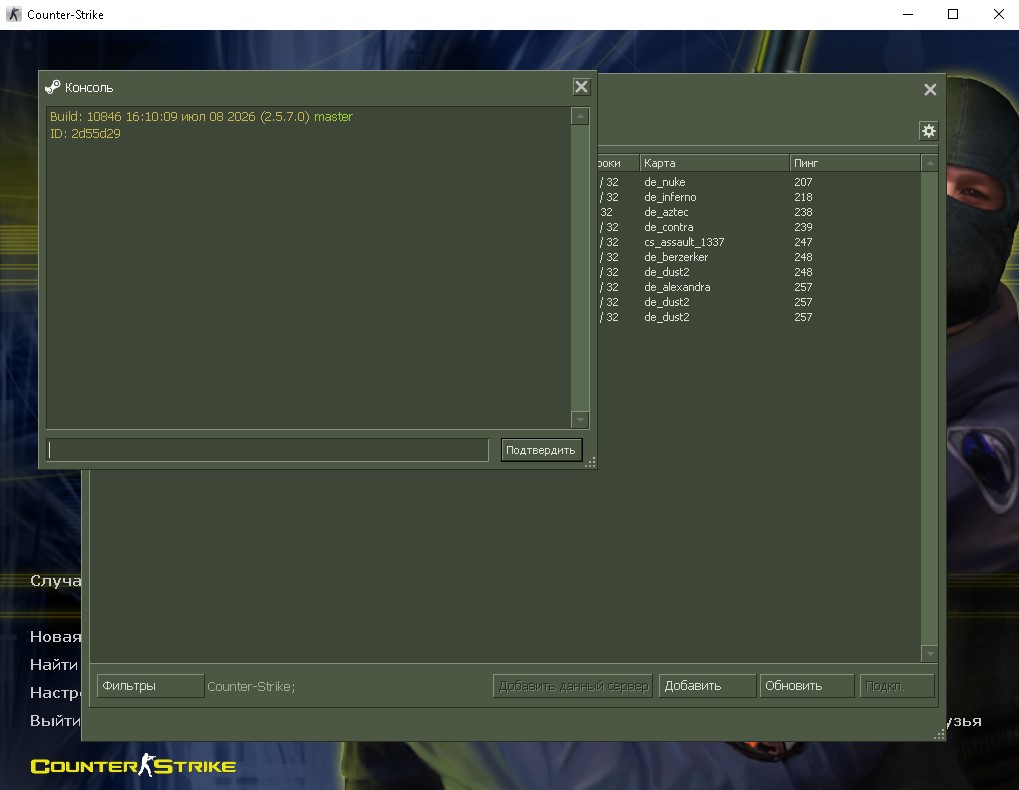Grab the server browser resize grip
Screen dimensions: 1019x790
coord(939,734)
